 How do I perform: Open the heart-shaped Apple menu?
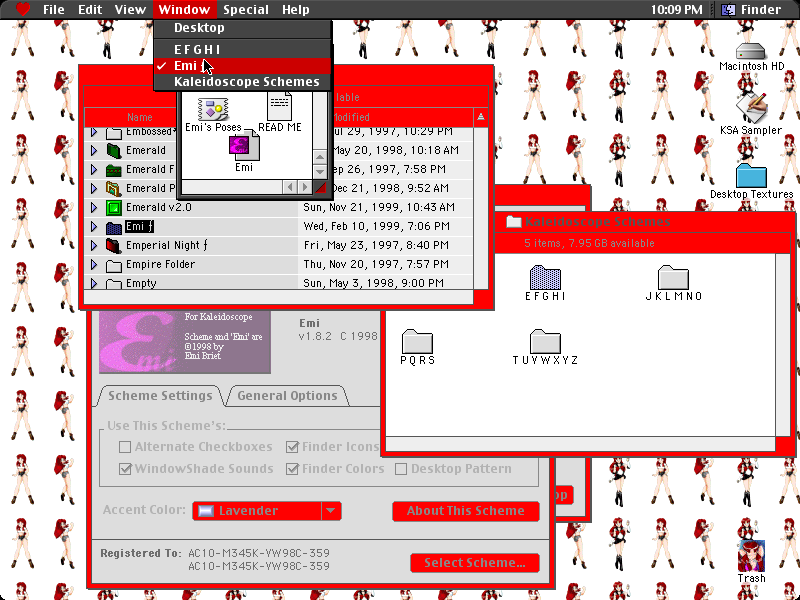(23, 9)
